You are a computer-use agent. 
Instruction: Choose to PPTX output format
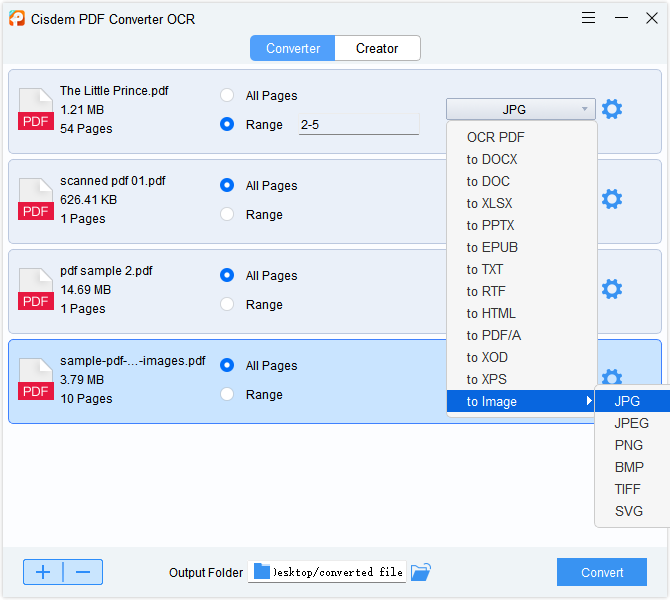(x=521, y=225)
